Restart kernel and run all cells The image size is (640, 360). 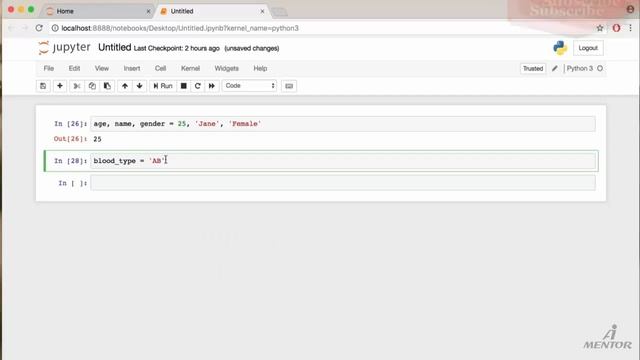[x=211, y=86]
